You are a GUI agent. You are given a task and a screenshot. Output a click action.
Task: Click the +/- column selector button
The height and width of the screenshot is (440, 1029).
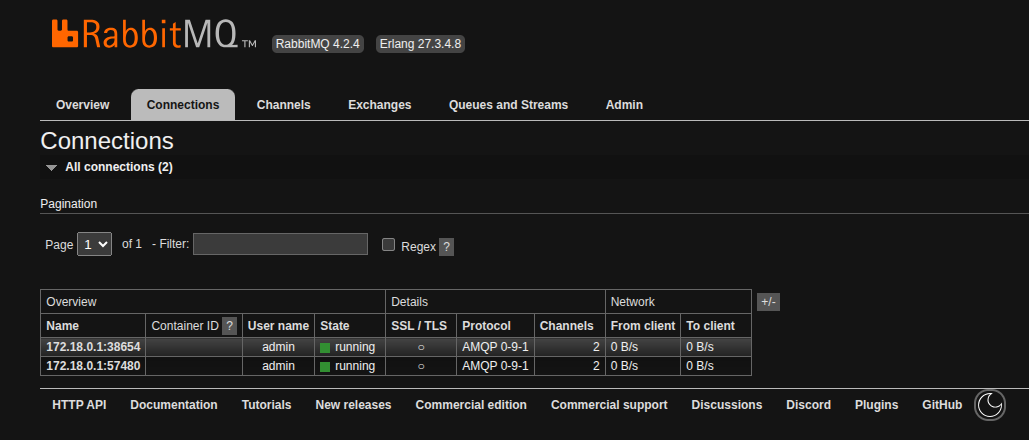[768, 302]
